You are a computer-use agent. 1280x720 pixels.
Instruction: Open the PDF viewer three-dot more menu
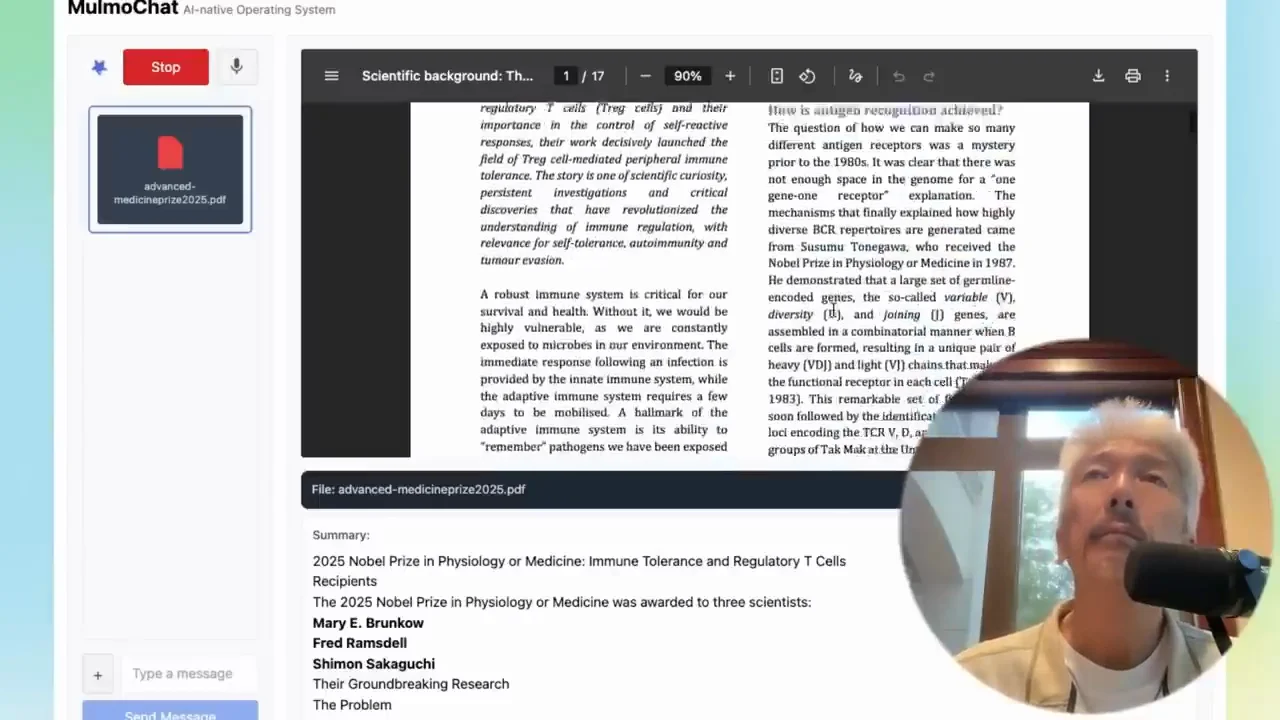[1167, 76]
